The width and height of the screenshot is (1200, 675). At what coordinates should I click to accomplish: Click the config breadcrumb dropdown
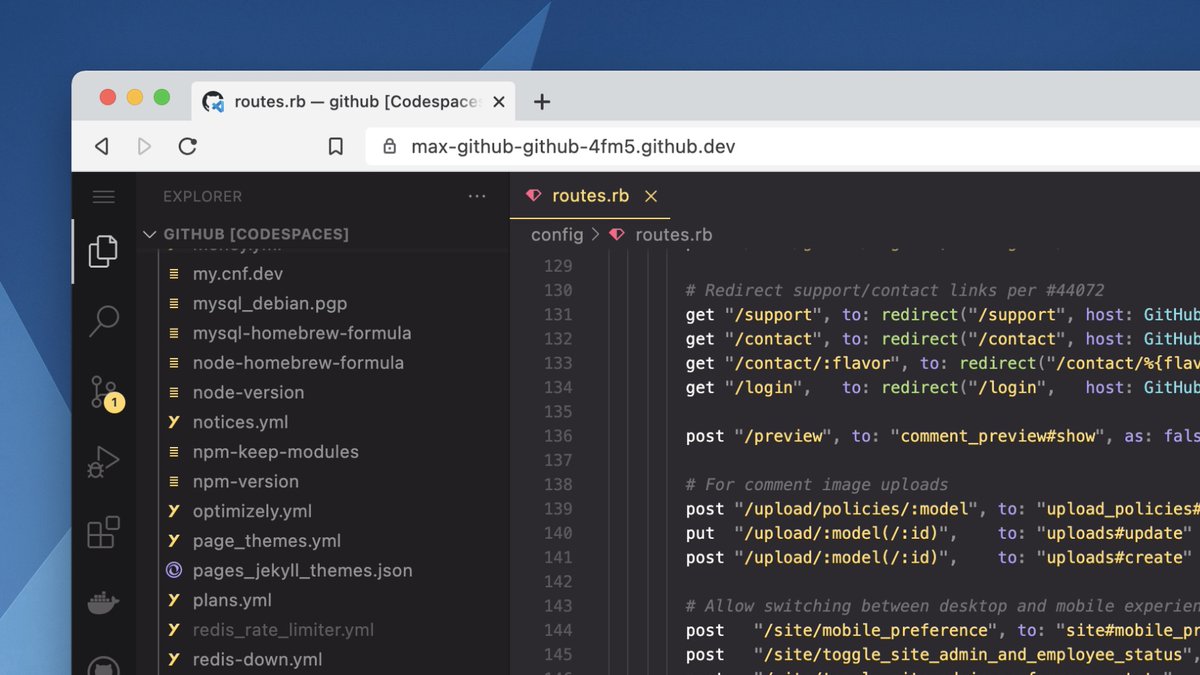556,234
